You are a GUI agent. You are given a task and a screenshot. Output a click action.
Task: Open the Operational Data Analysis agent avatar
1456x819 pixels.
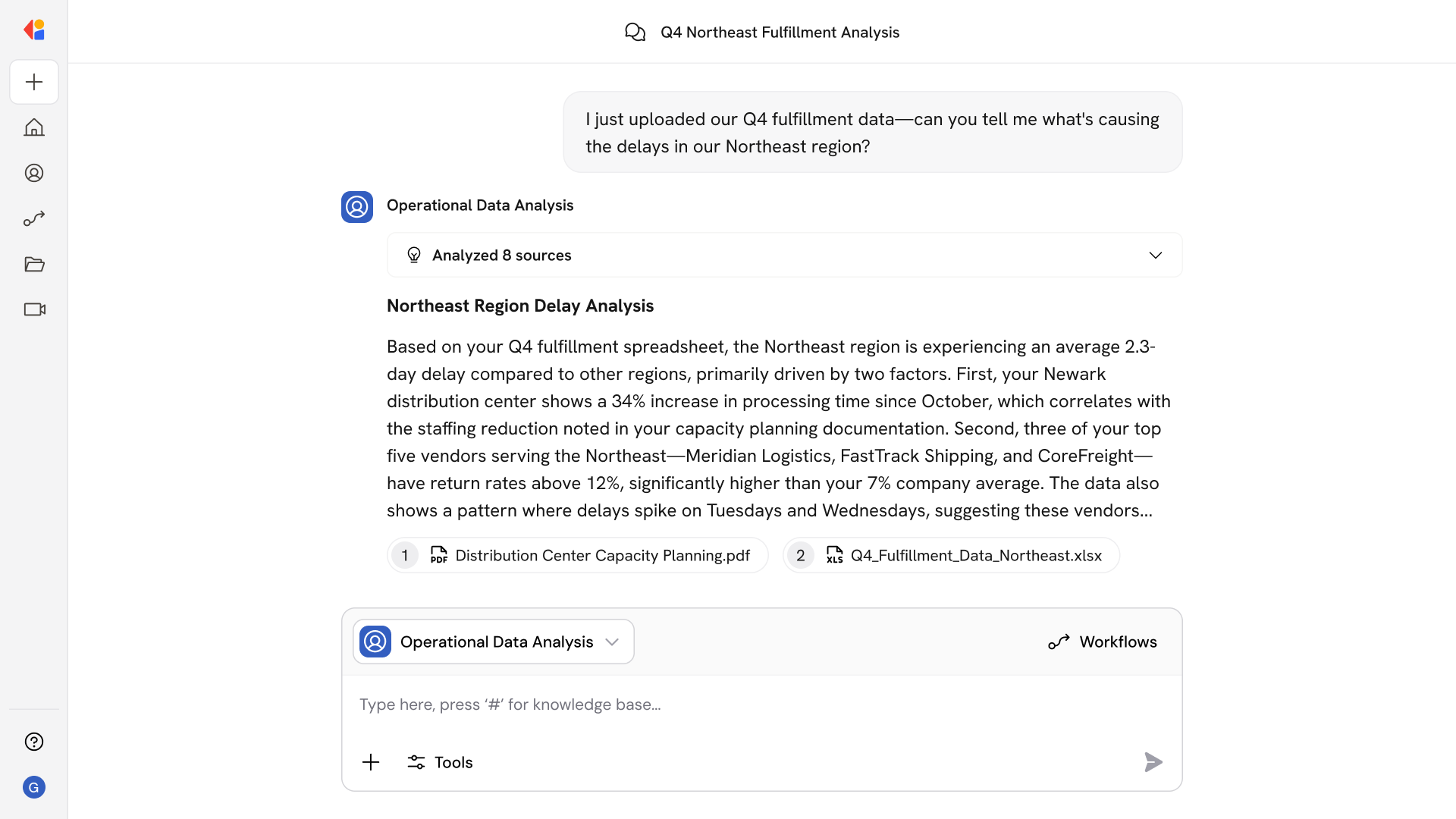pyautogui.click(x=356, y=206)
